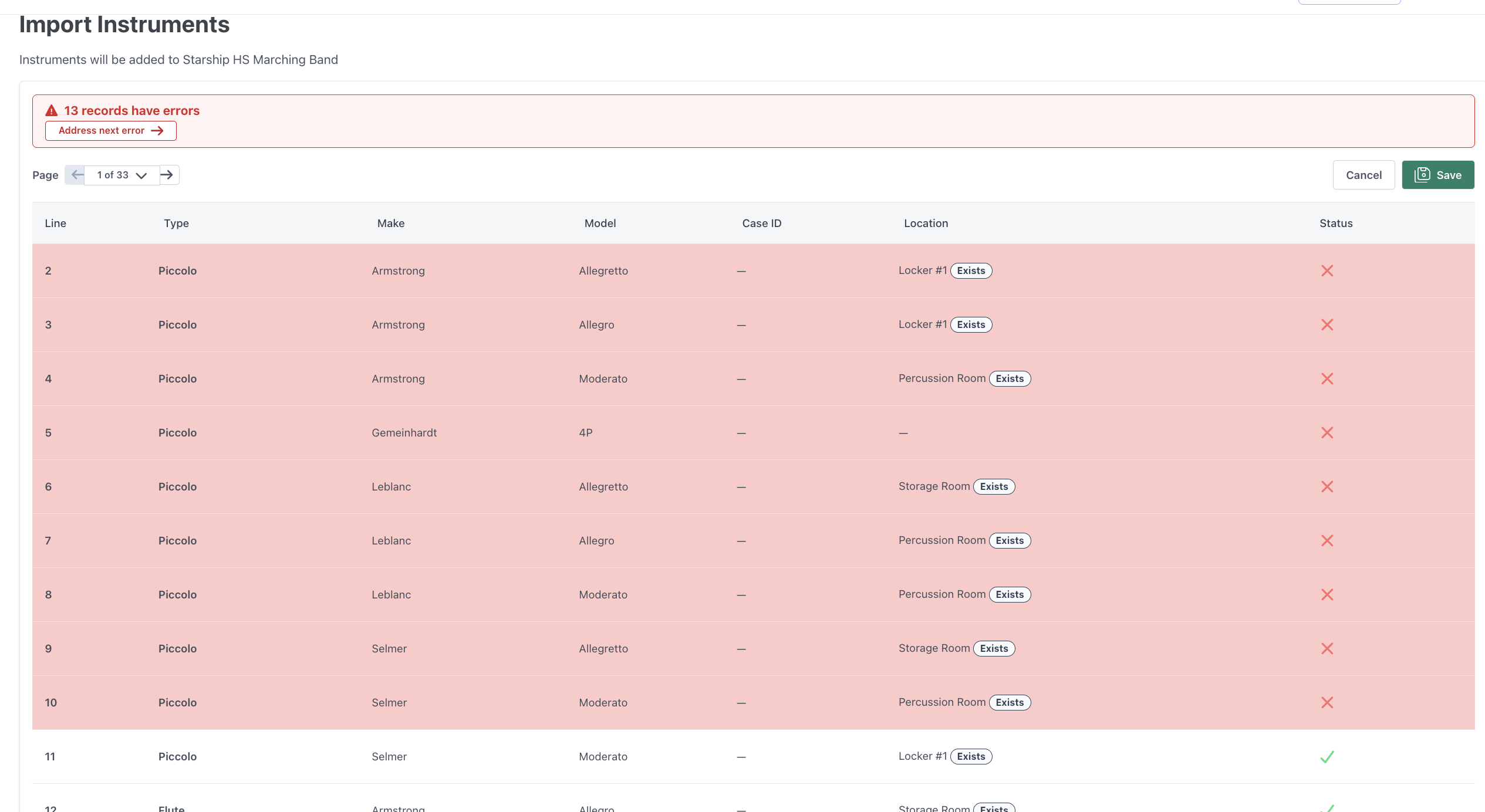Click red X status on line 2

(1327, 270)
